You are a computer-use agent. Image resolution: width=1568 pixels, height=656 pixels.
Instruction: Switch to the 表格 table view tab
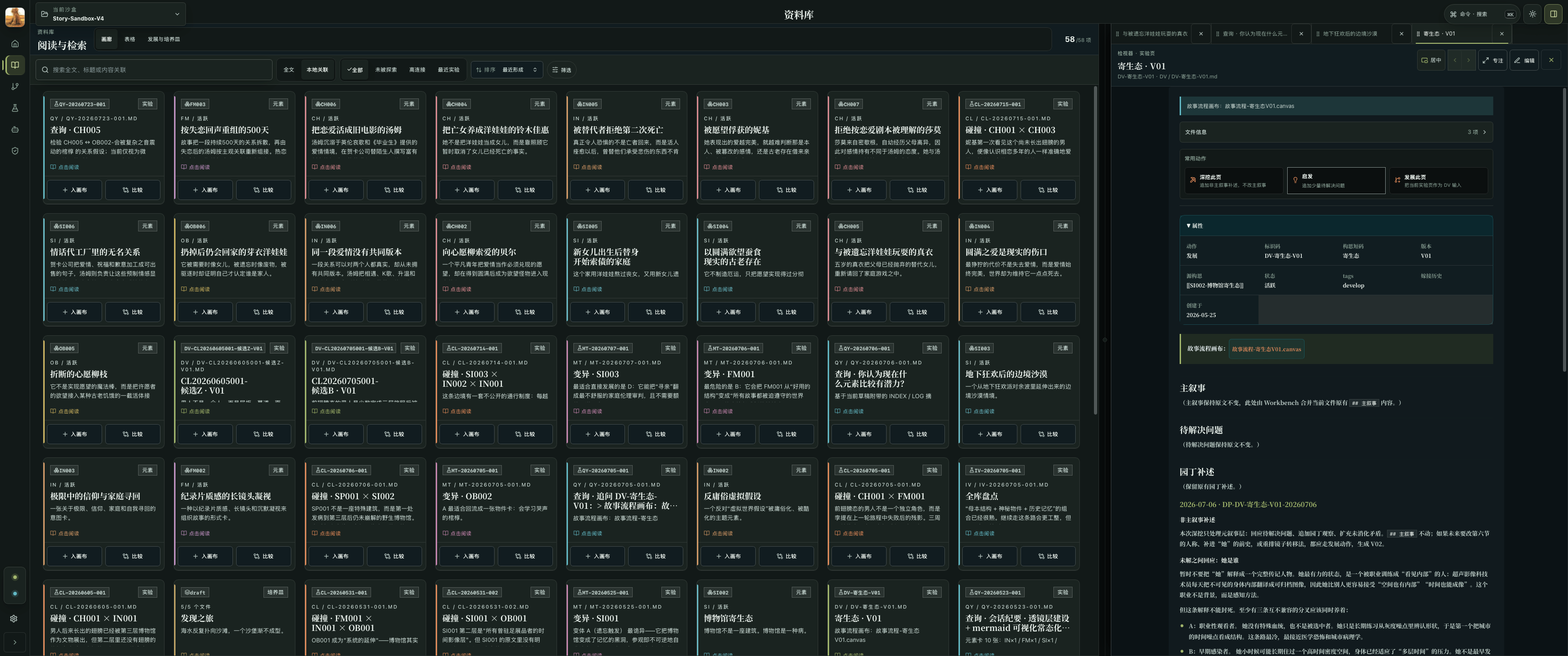pos(129,39)
